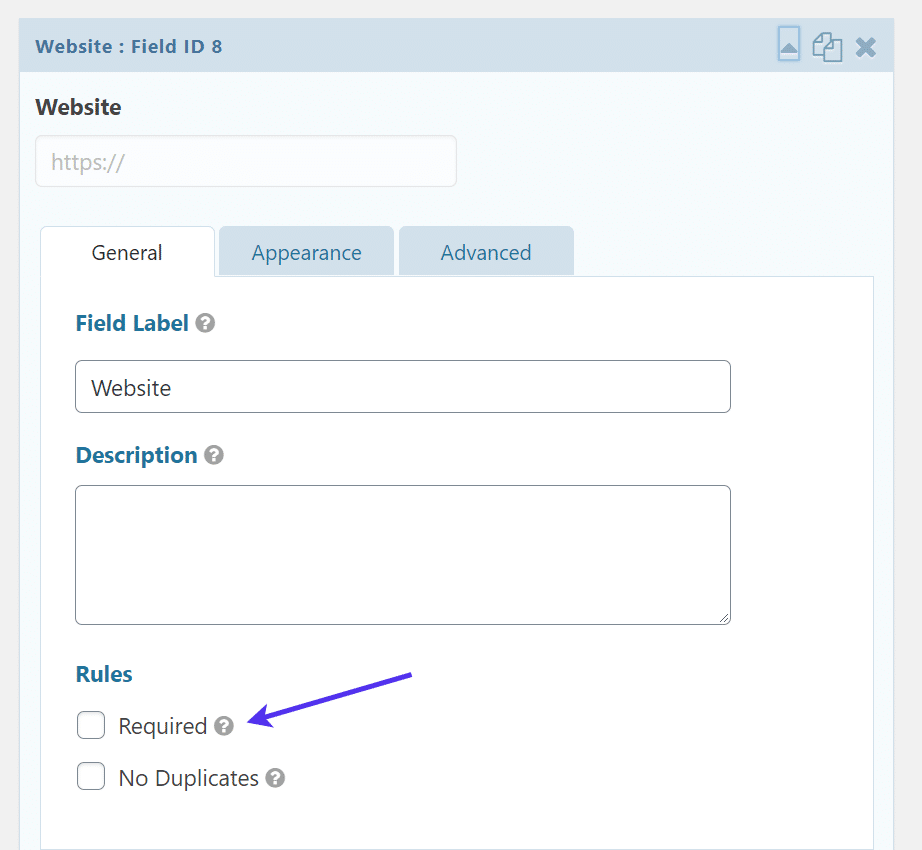The height and width of the screenshot is (850, 922).
Task: Tick the No Duplicates checkbox
Action: click(91, 777)
